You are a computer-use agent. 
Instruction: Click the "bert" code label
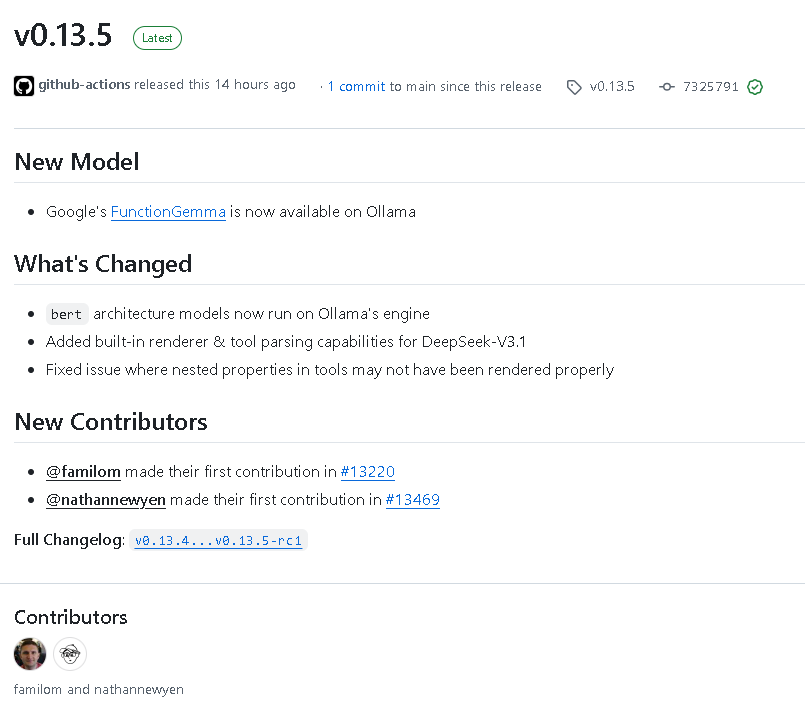pos(67,314)
